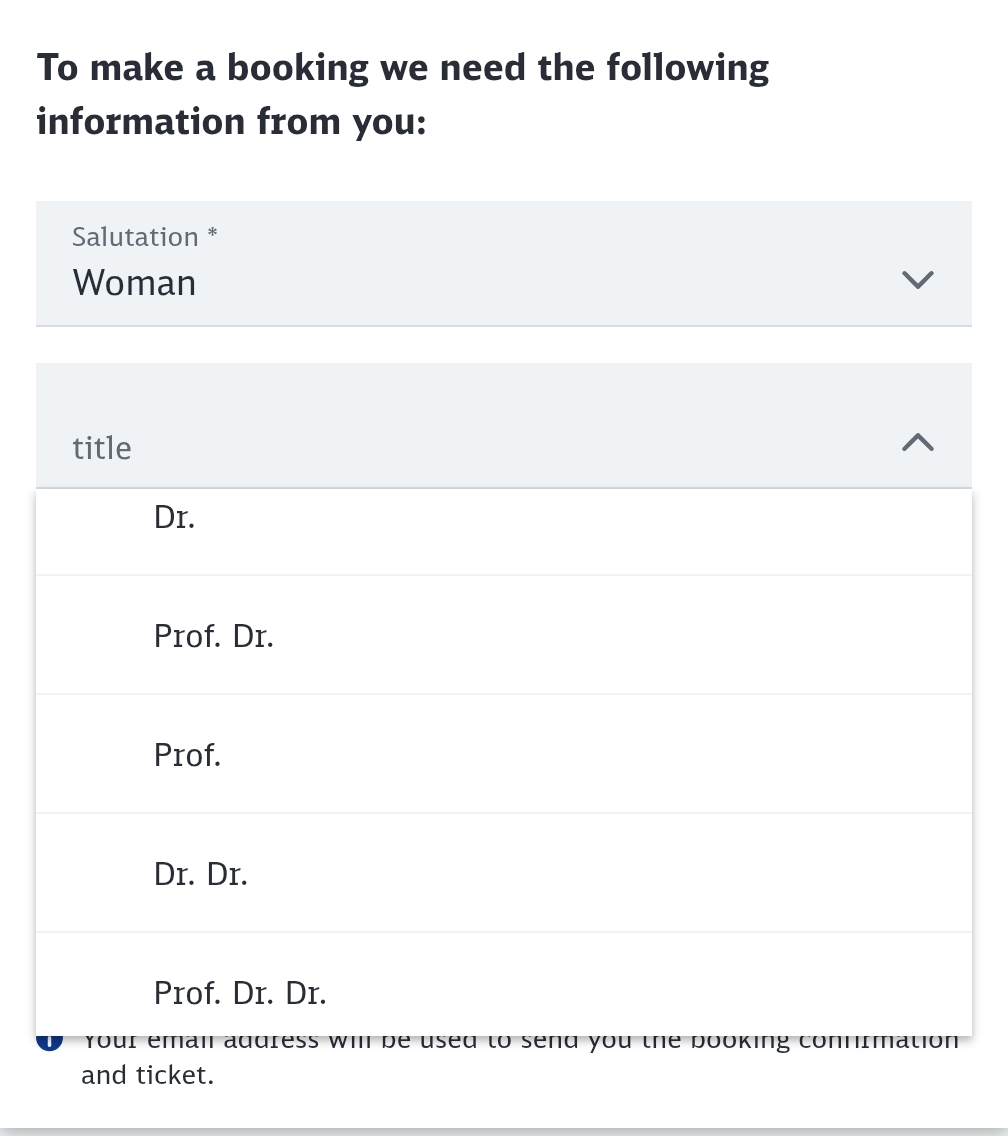The width and height of the screenshot is (1008, 1136).
Task: Choose the "Prof. Dr. Dr." title option
Action: tap(240, 993)
